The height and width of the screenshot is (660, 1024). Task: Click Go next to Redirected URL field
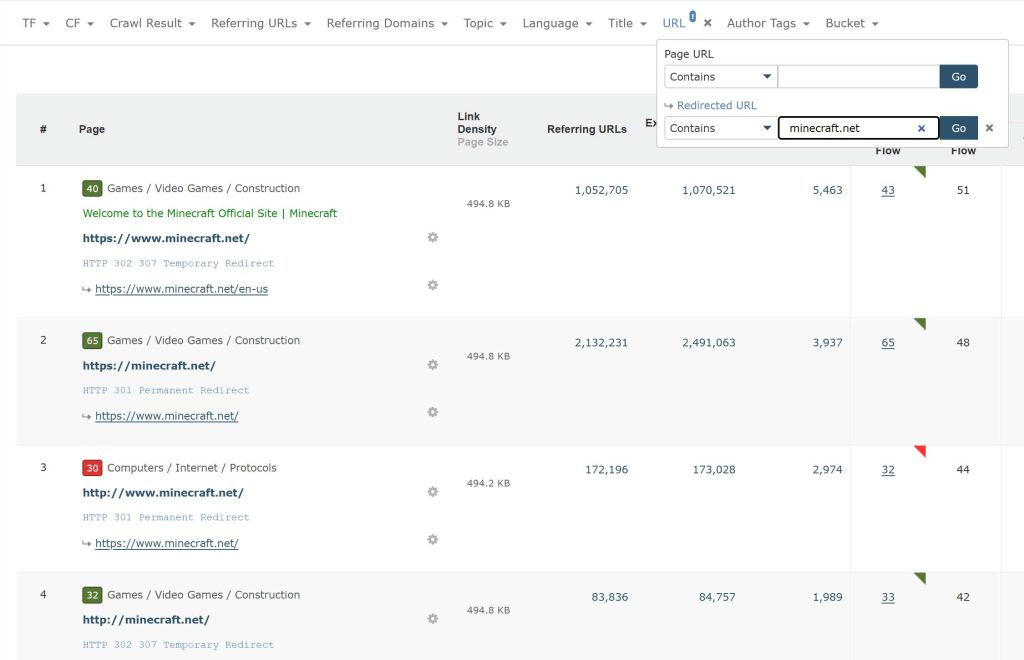pos(958,128)
